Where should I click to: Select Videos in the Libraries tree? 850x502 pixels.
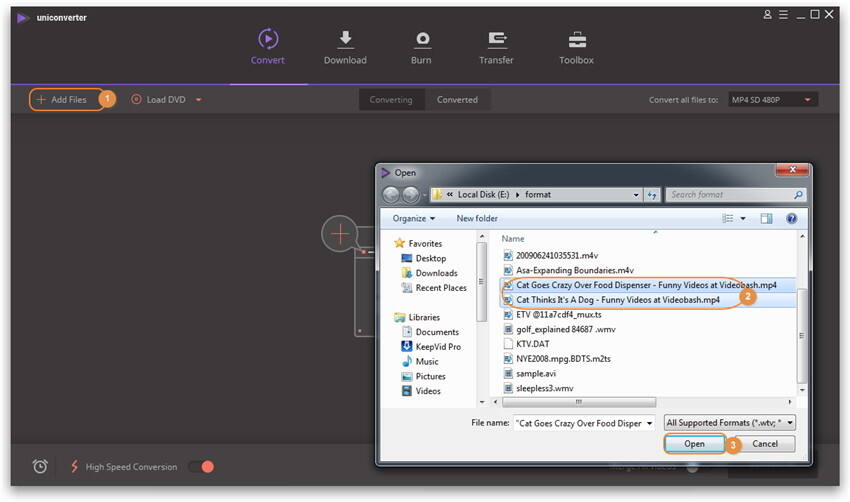(x=428, y=391)
